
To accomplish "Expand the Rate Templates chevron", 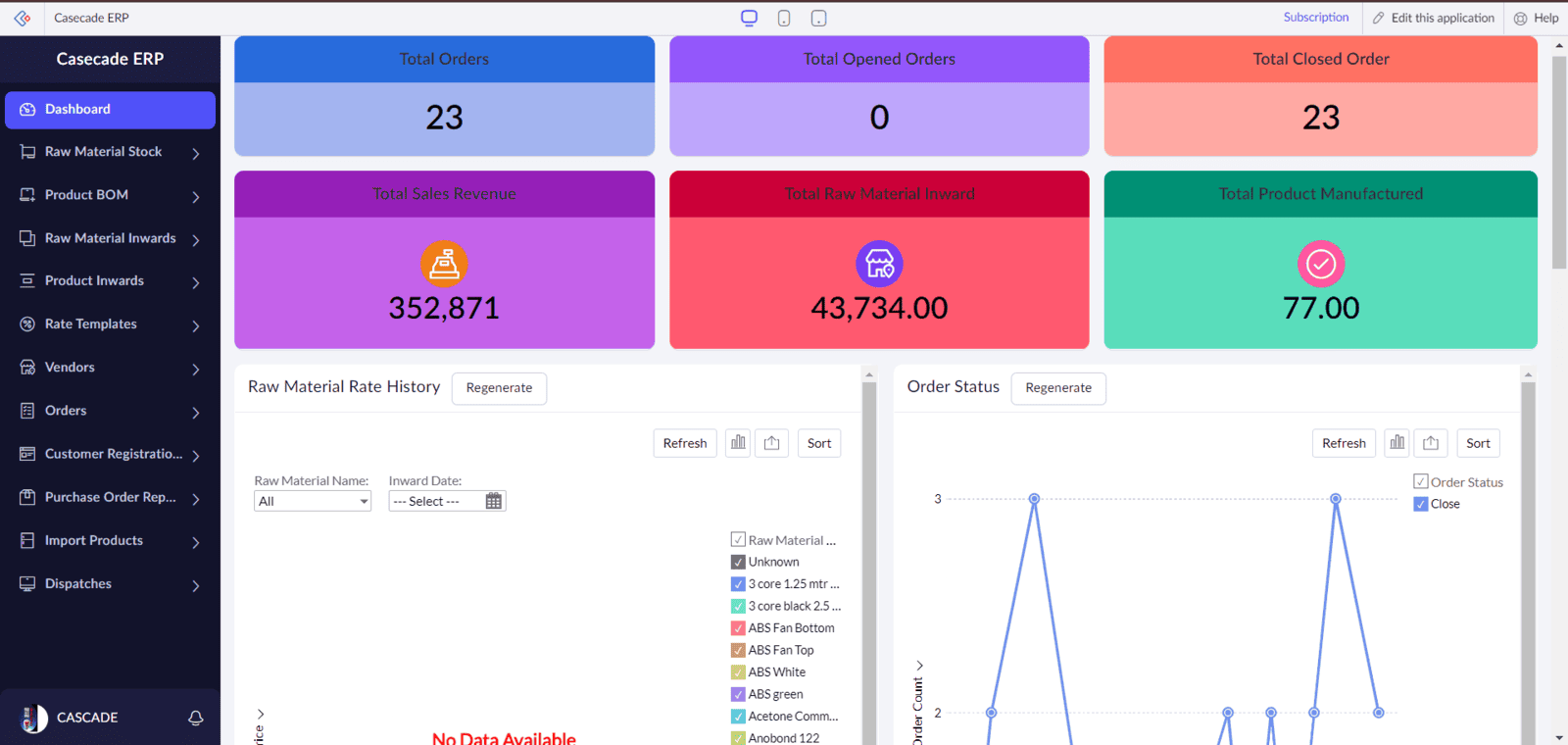I will click(x=196, y=325).
